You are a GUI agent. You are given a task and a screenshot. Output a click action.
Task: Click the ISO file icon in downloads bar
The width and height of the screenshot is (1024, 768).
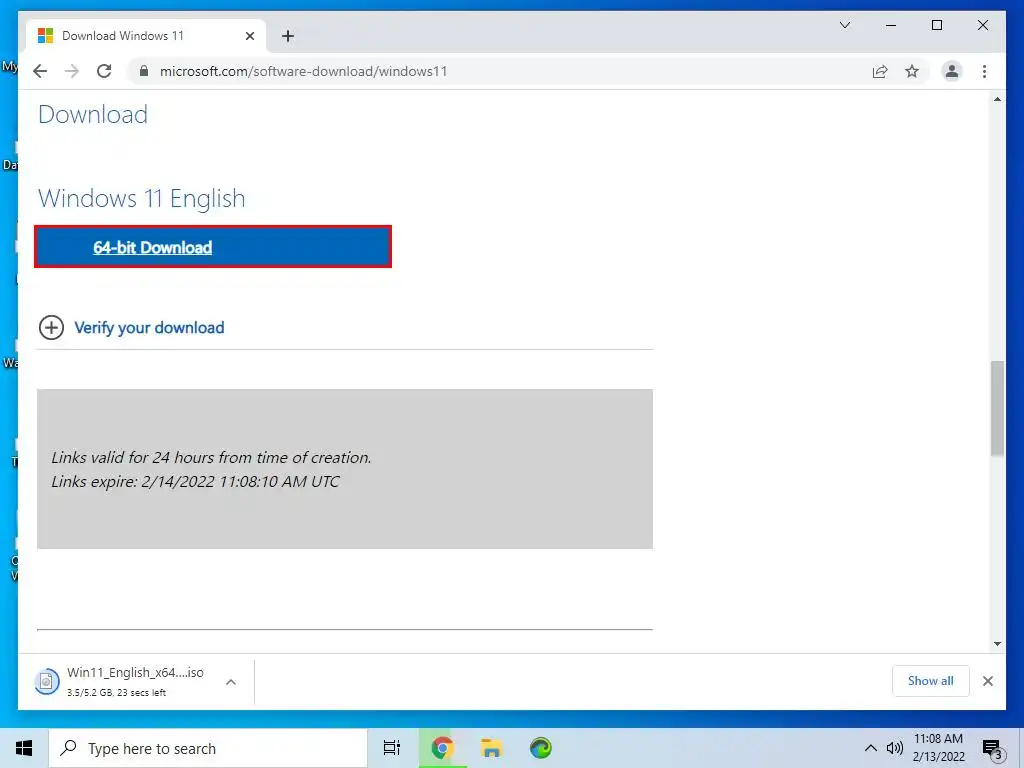click(46, 681)
